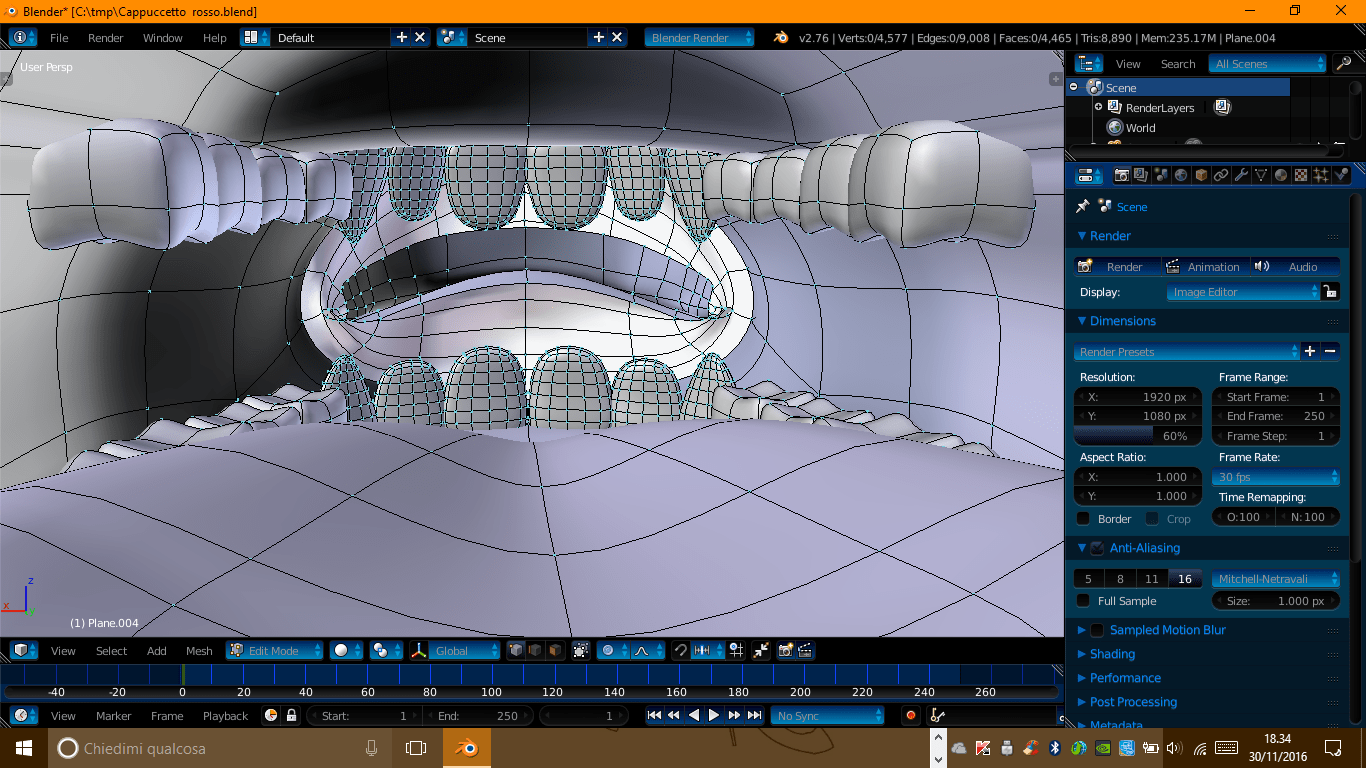Toggle the snap magnet icon
1366x768 pixels.
[681, 650]
